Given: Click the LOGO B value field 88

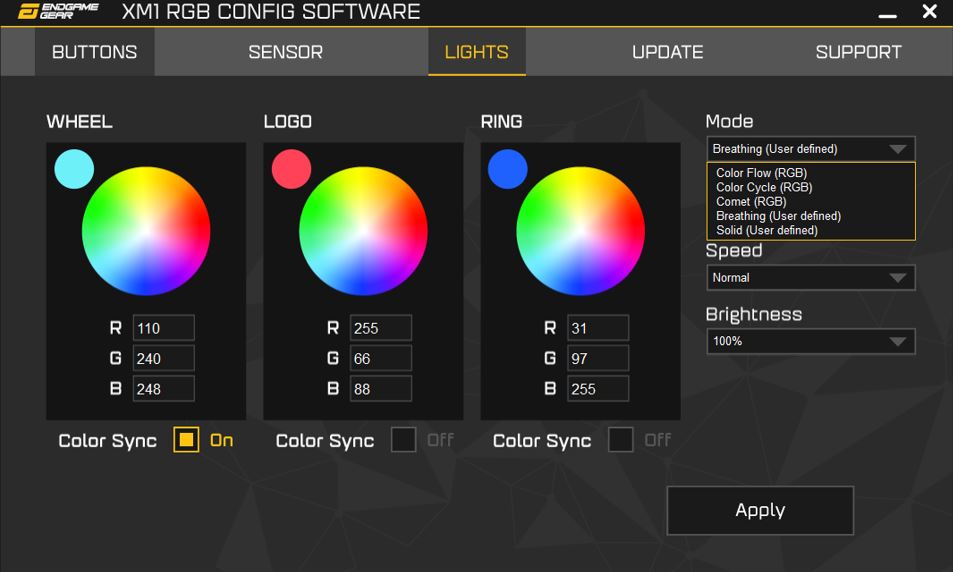Looking at the screenshot, I should (380, 389).
